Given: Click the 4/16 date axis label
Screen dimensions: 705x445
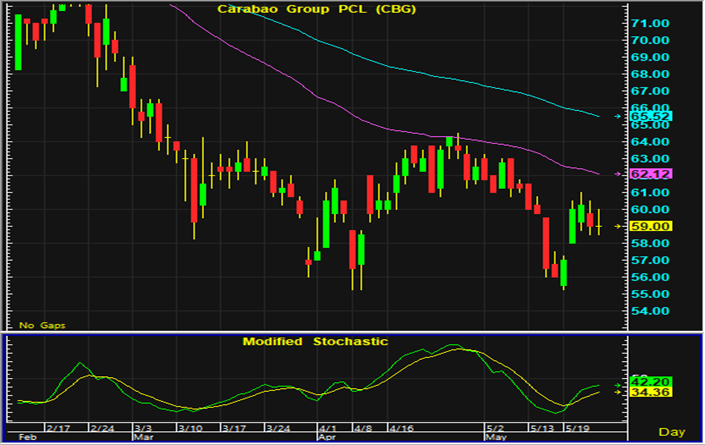Looking at the screenshot, I should click(x=402, y=428).
